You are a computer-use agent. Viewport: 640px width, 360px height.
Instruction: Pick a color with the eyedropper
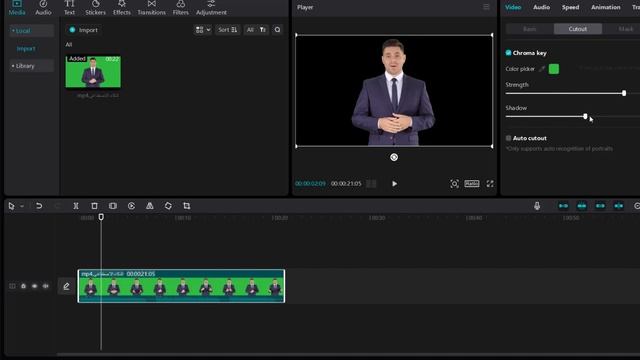pos(542,69)
